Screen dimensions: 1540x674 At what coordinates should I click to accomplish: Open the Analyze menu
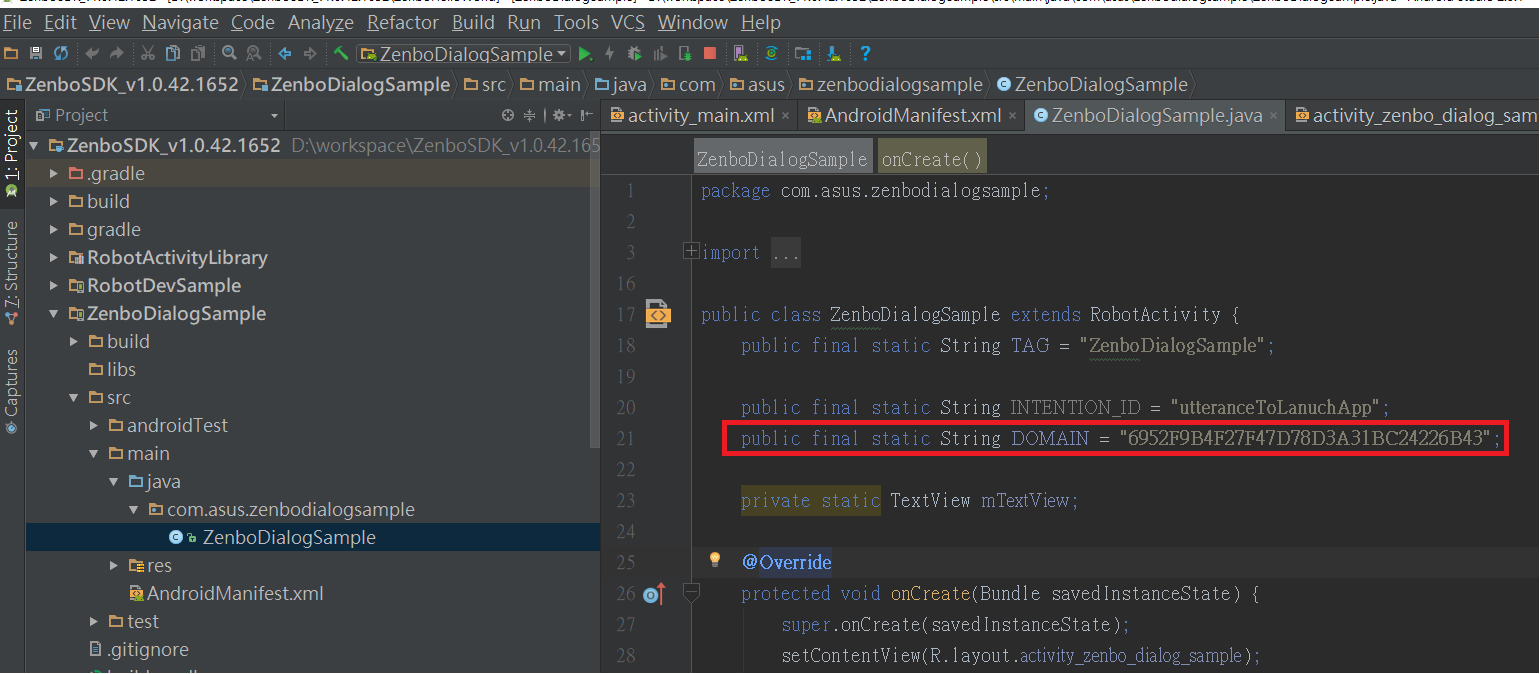(321, 22)
